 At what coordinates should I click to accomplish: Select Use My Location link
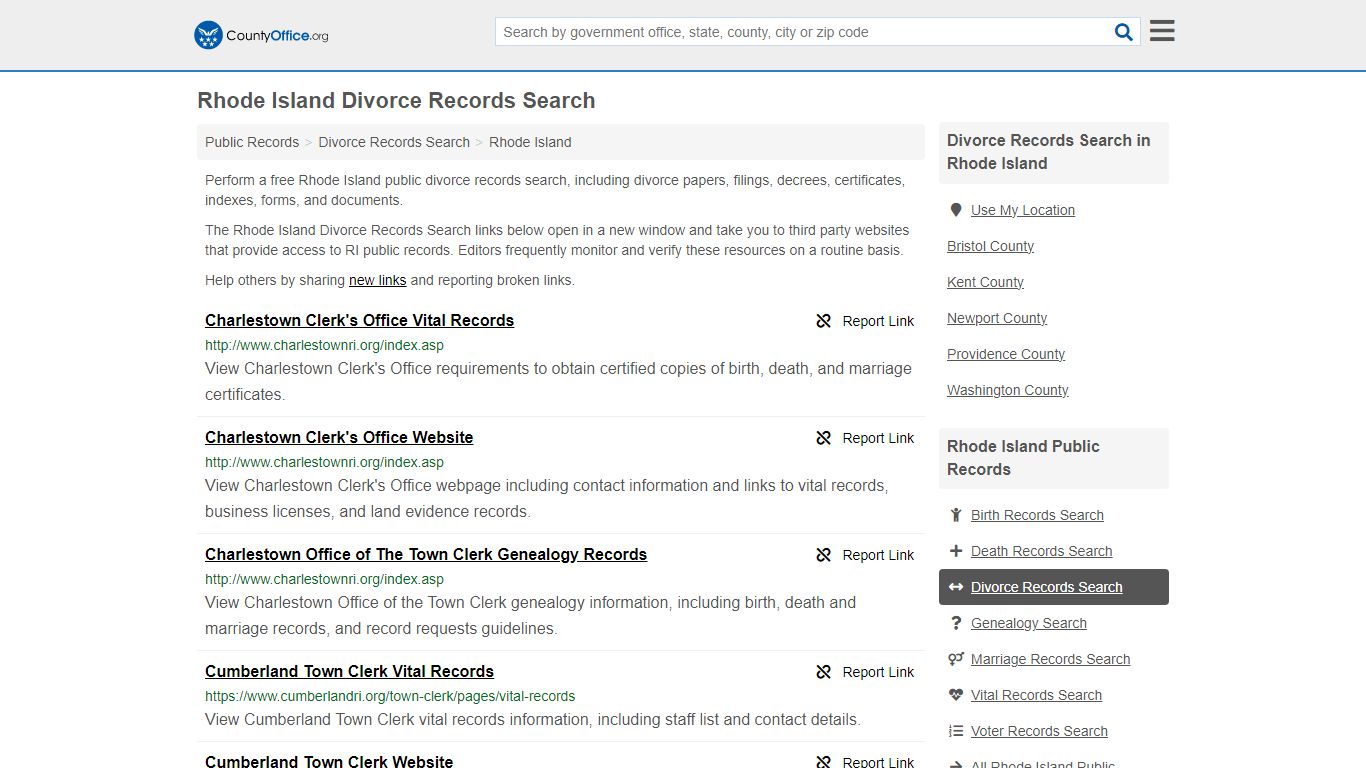pos(1023,210)
